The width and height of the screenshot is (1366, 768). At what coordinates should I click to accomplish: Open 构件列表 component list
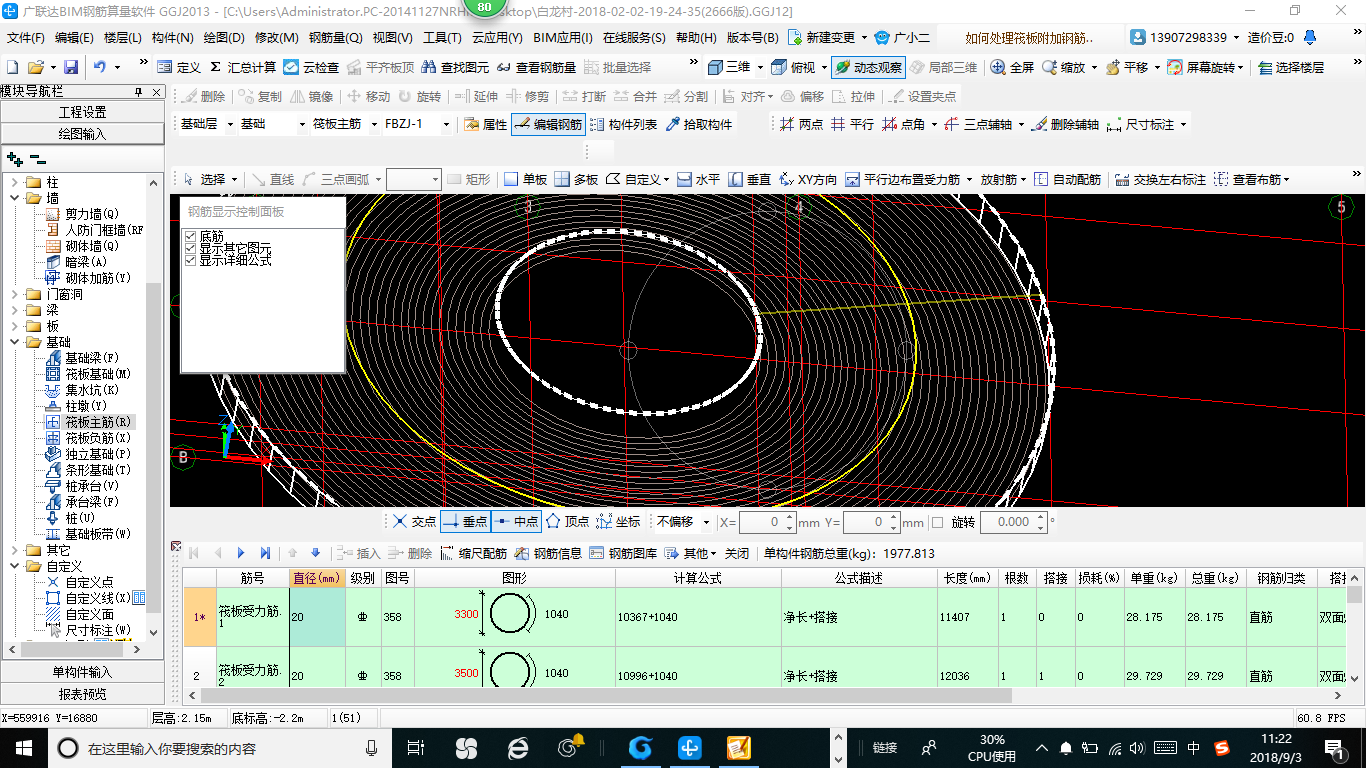623,124
